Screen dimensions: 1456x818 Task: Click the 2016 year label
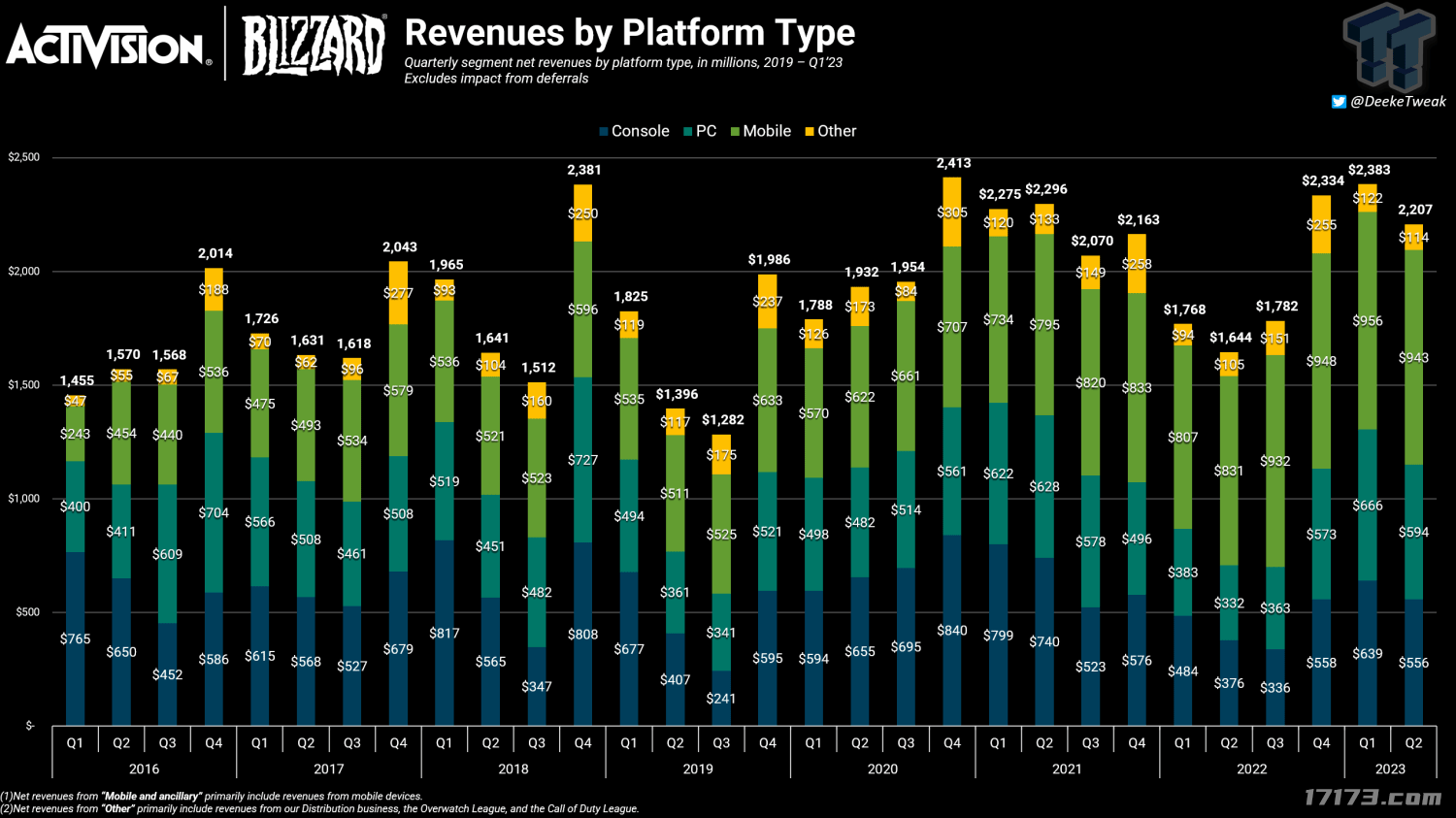point(144,769)
